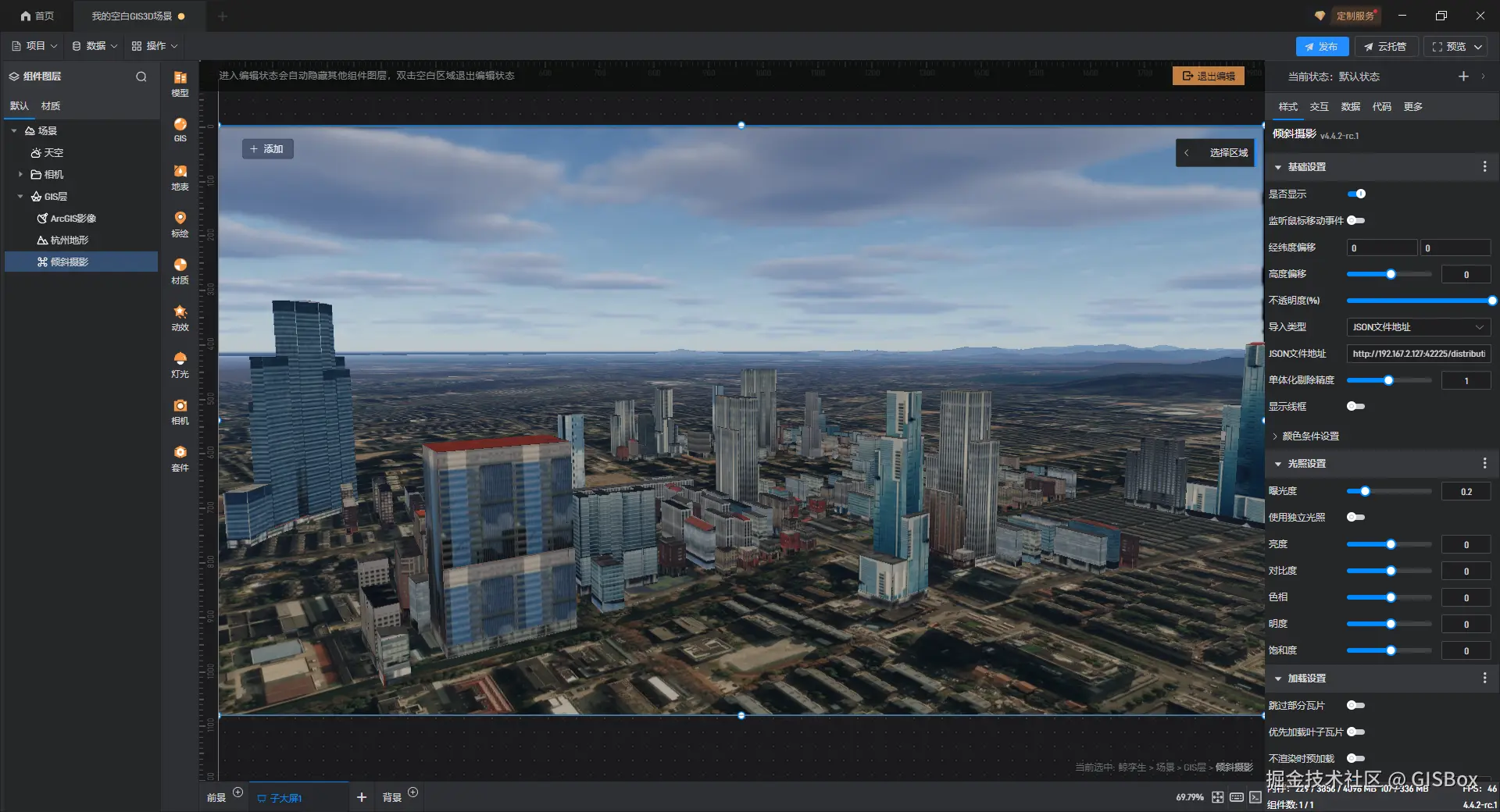This screenshot has height=812, width=1500.
Task: Switch to the 材质 tab in layers panel
Action: pos(51,105)
